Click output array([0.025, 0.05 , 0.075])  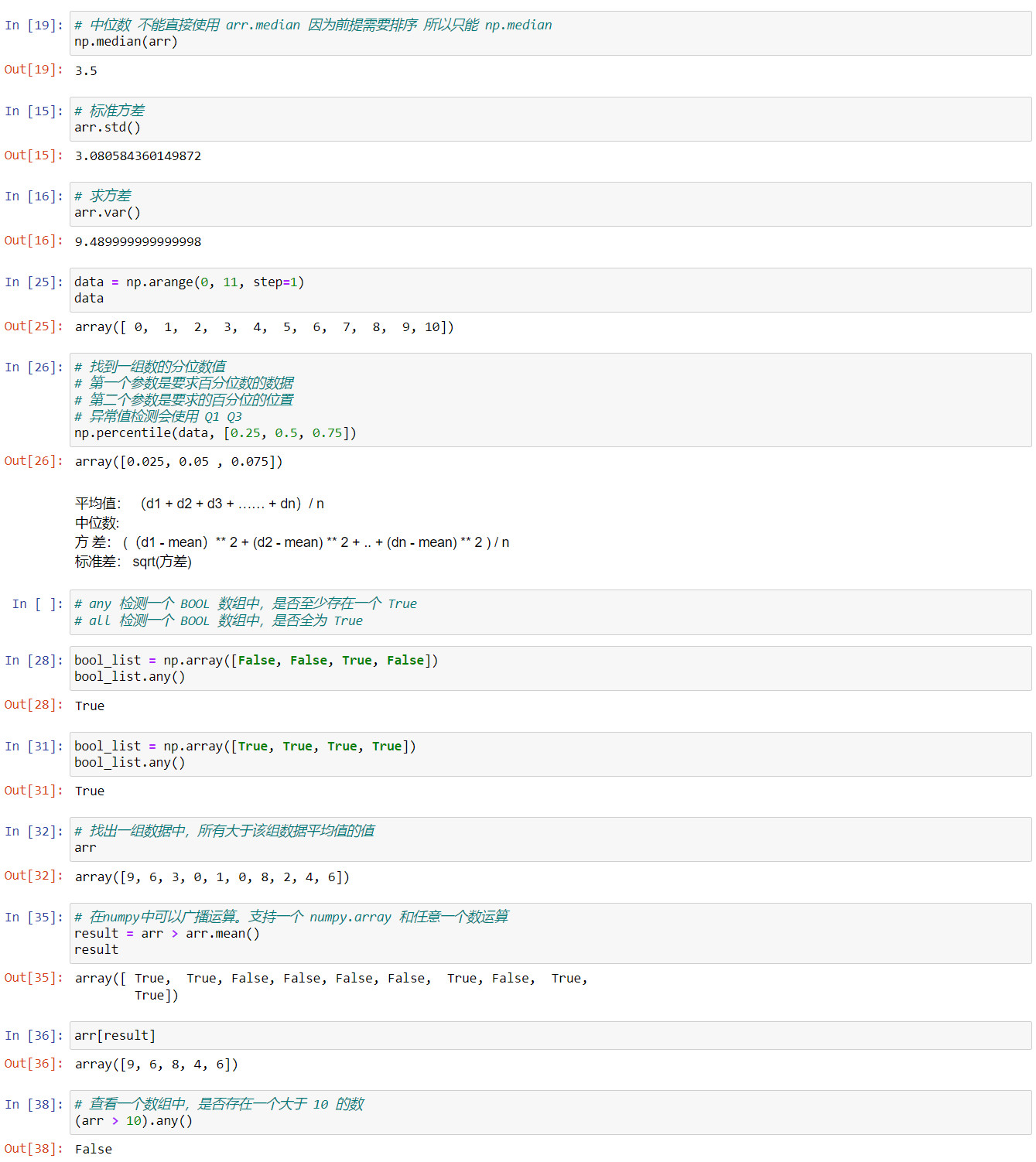(x=179, y=462)
